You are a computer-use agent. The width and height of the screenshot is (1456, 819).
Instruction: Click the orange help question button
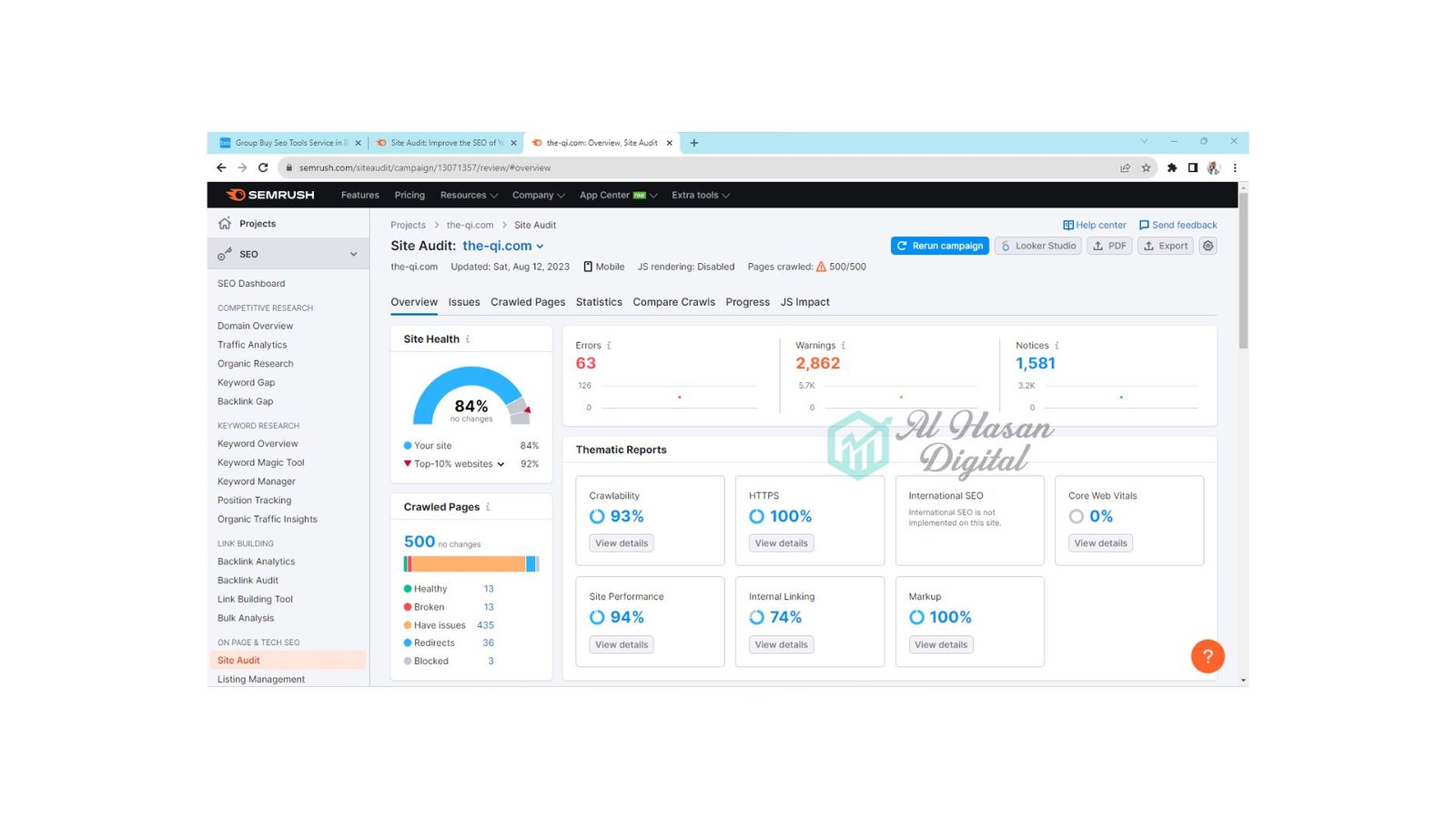click(1208, 656)
